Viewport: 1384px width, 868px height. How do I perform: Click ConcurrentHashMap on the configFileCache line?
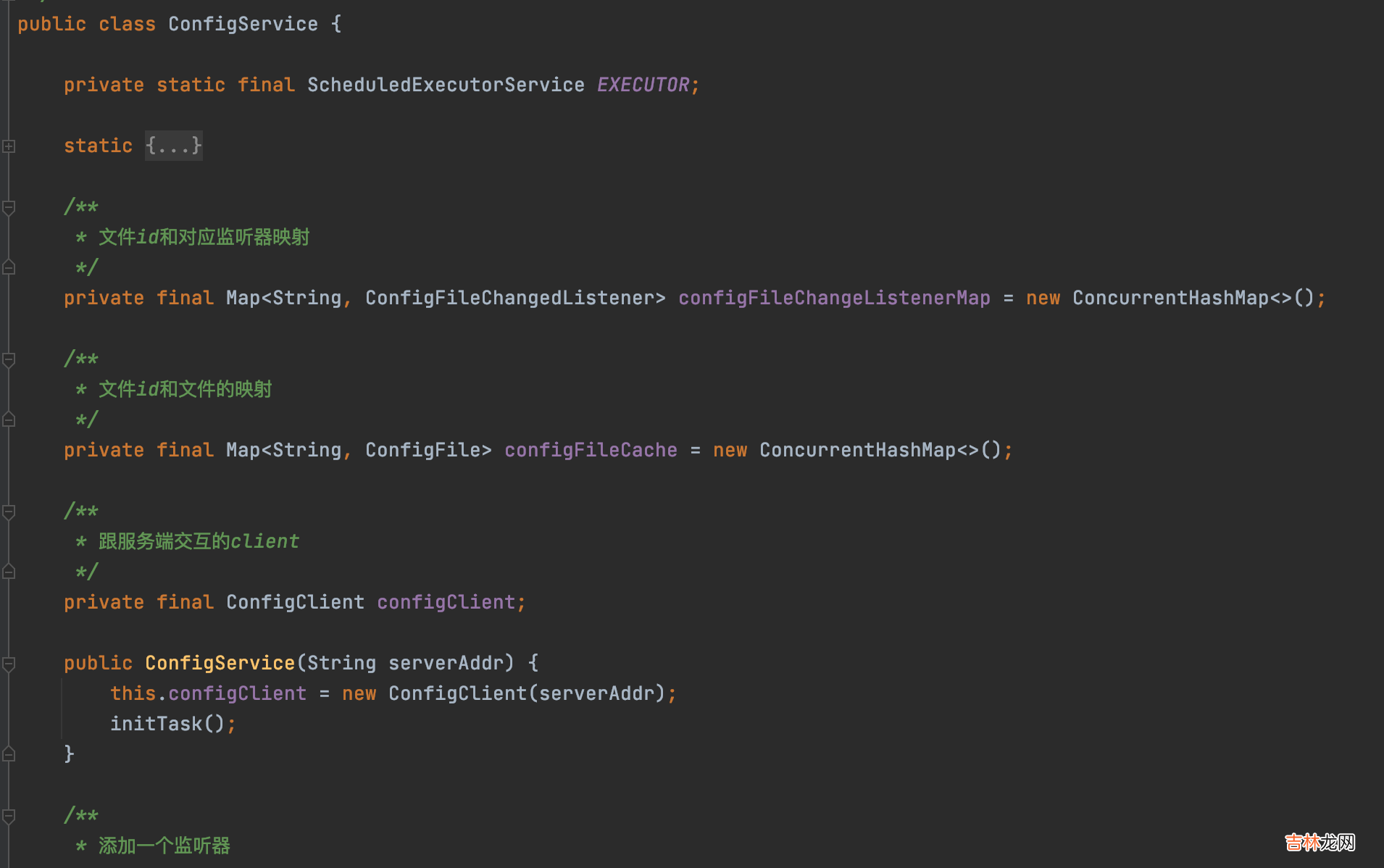pos(857,450)
